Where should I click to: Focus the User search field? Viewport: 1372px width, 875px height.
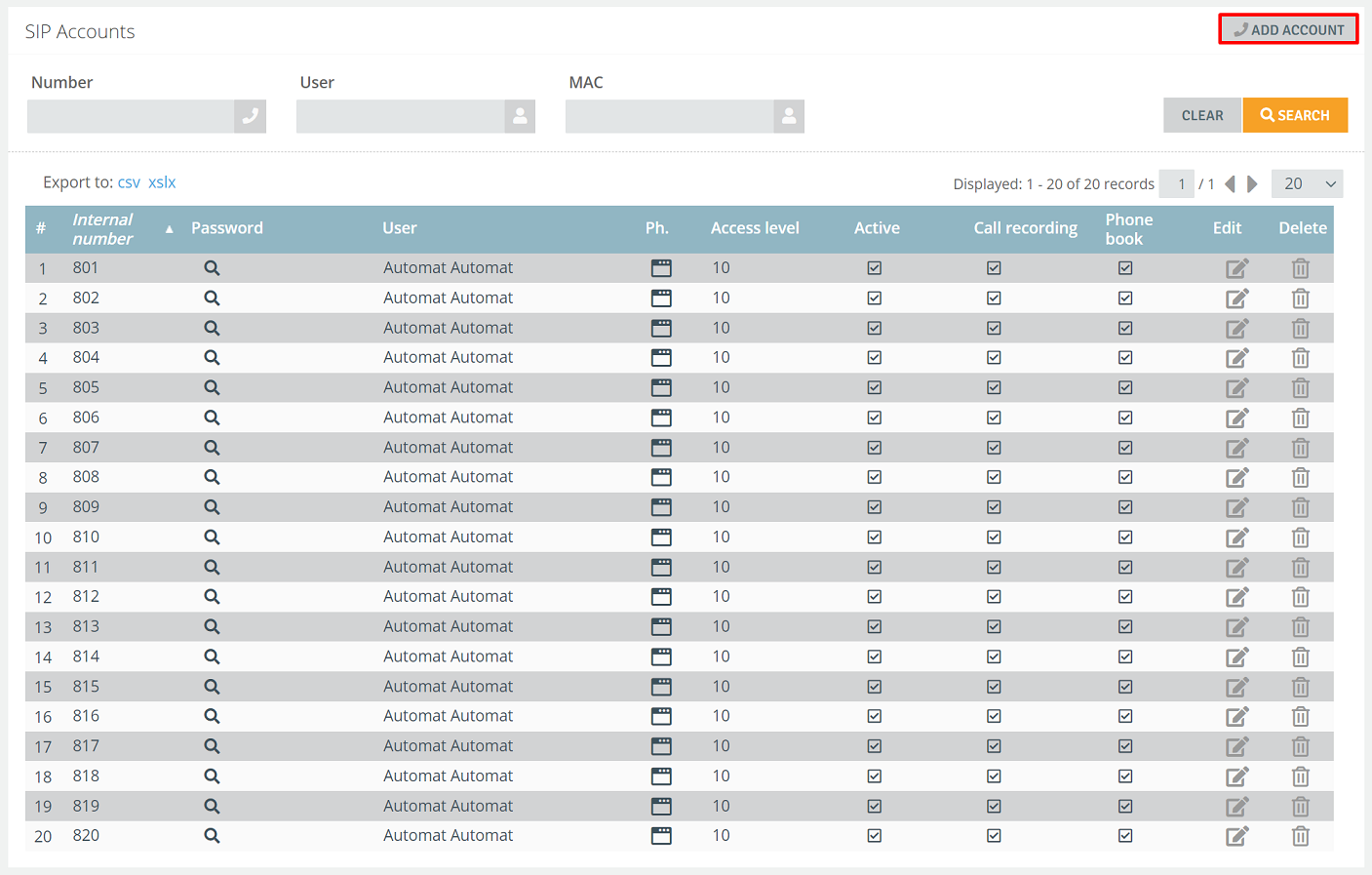point(400,116)
